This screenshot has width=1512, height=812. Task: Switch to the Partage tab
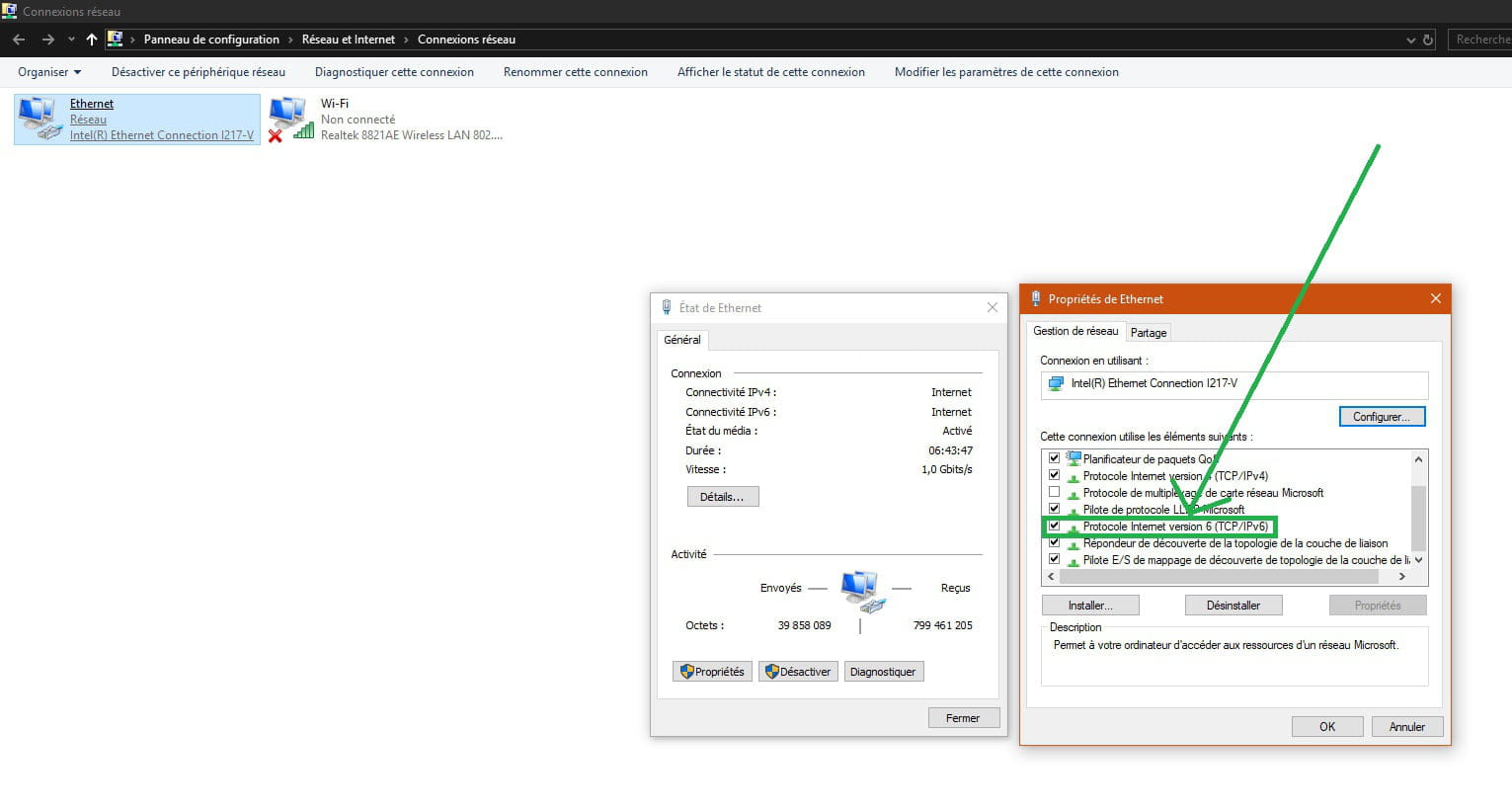click(x=1148, y=333)
